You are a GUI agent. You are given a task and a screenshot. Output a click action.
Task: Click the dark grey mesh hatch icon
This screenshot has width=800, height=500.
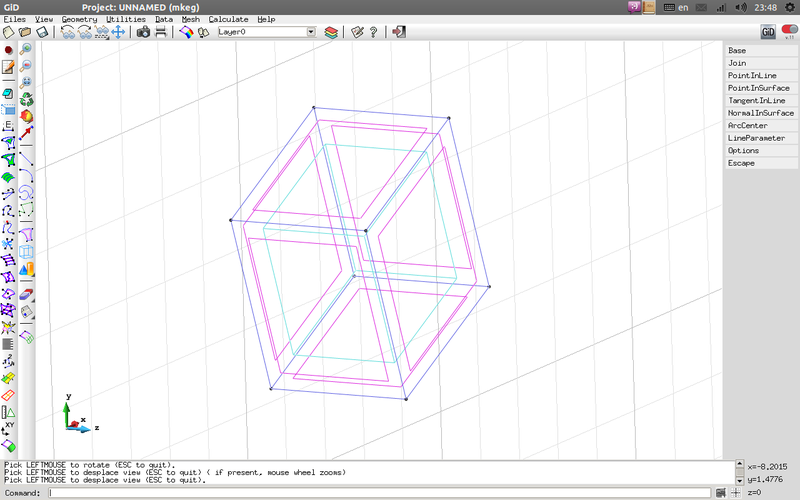[8, 345]
